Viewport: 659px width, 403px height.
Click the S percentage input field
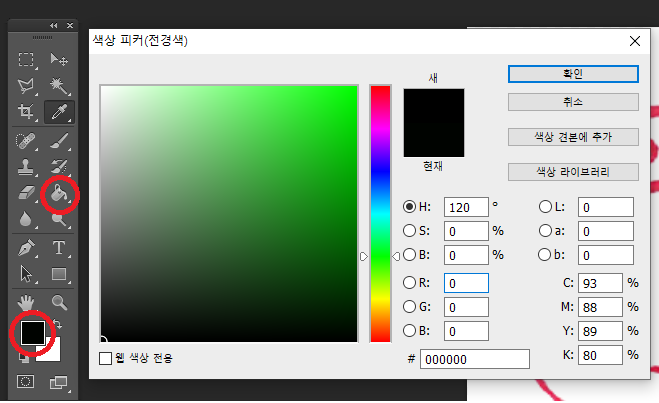click(x=466, y=231)
